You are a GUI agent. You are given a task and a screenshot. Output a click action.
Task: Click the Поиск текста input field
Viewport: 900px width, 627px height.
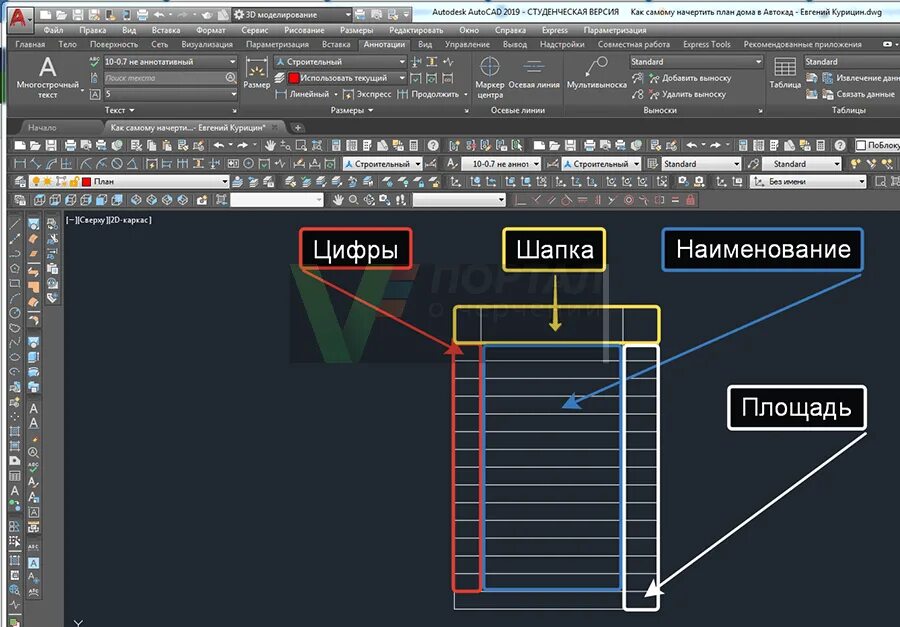click(164, 78)
